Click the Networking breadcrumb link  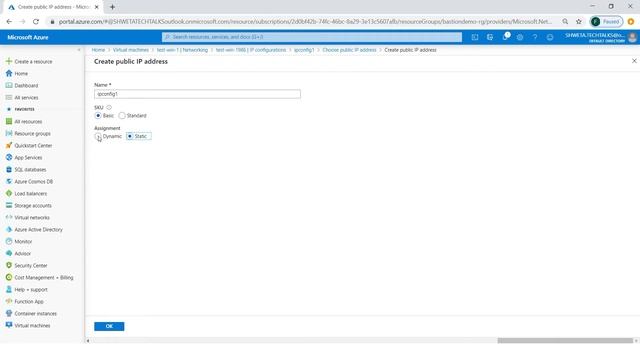point(182,50)
